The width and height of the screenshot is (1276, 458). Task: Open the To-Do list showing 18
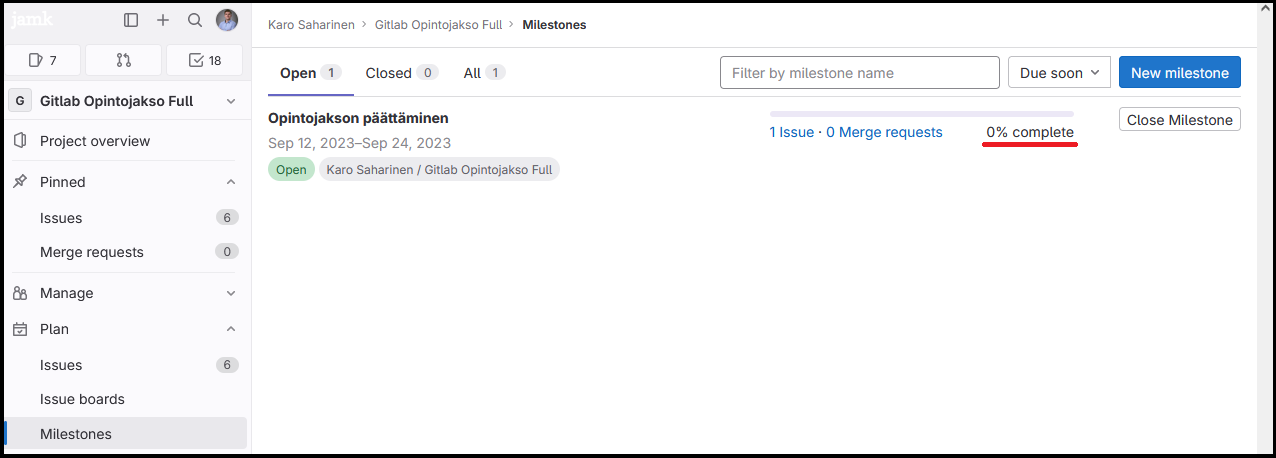pos(205,60)
